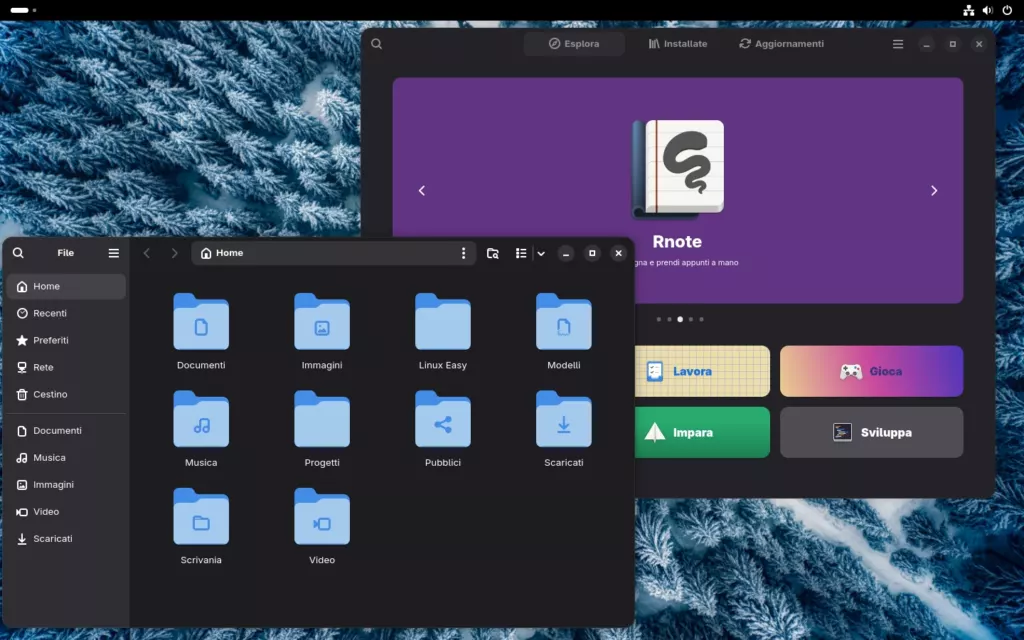Open the Sviluppa category
Image resolution: width=1024 pixels, height=640 pixels.
(x=871, y=432)
